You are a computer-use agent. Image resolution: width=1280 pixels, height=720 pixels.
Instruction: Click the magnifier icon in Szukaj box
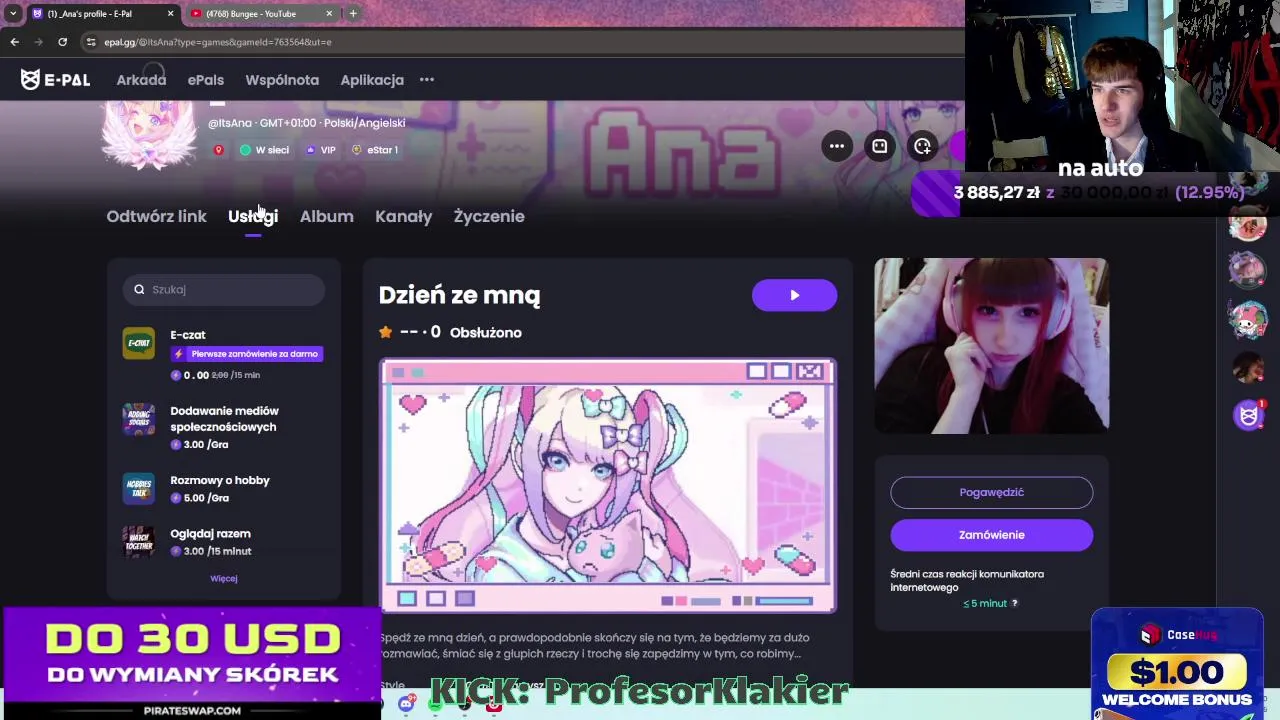click(140, 289)
